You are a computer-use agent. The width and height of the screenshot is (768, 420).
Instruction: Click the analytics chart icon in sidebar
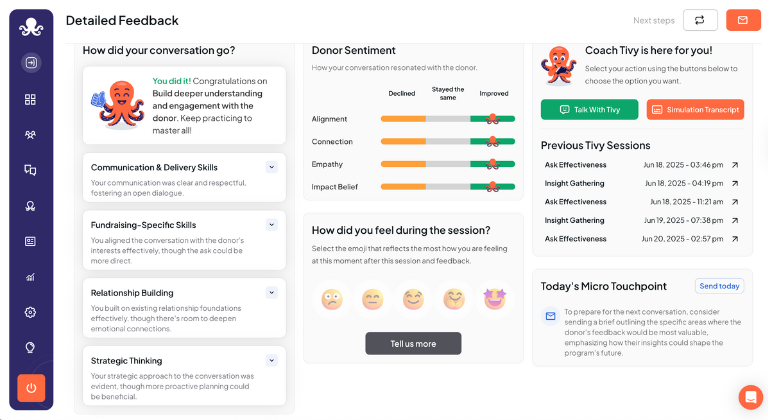[30, 277]
